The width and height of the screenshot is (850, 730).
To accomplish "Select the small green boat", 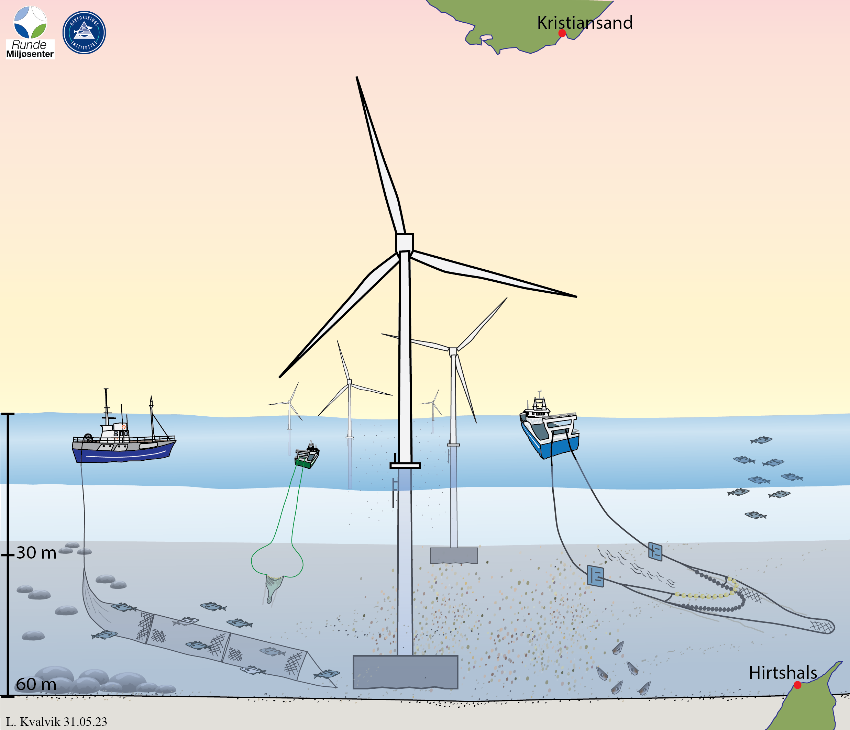I will [307, 457].
